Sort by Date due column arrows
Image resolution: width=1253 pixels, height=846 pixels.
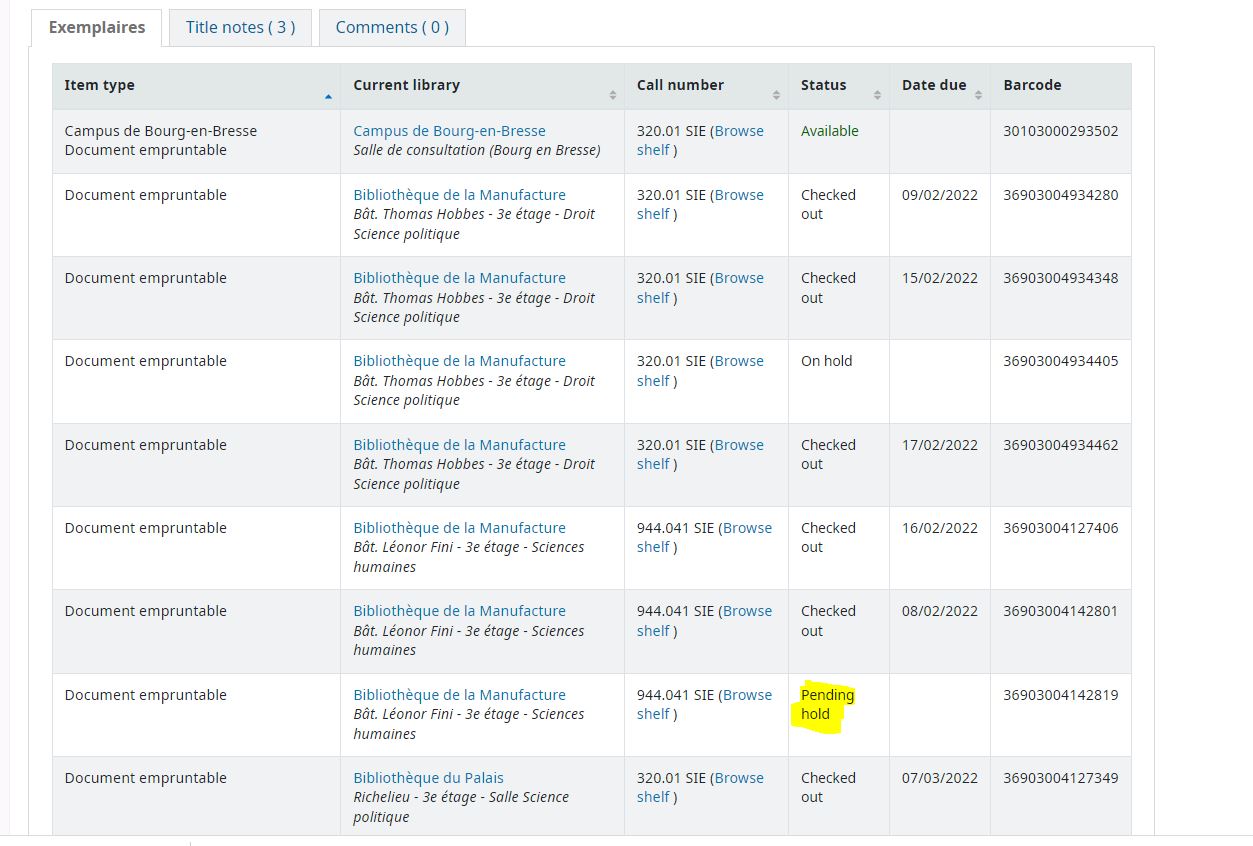point(978,95)
